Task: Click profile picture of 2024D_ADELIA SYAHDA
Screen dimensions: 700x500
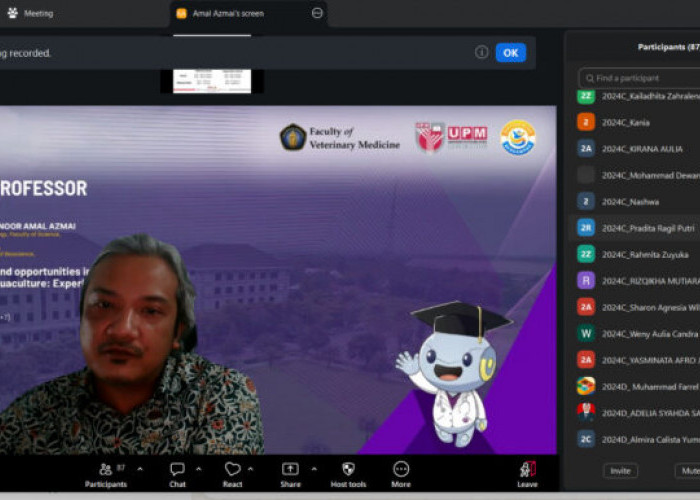Action: coord(586,412)
